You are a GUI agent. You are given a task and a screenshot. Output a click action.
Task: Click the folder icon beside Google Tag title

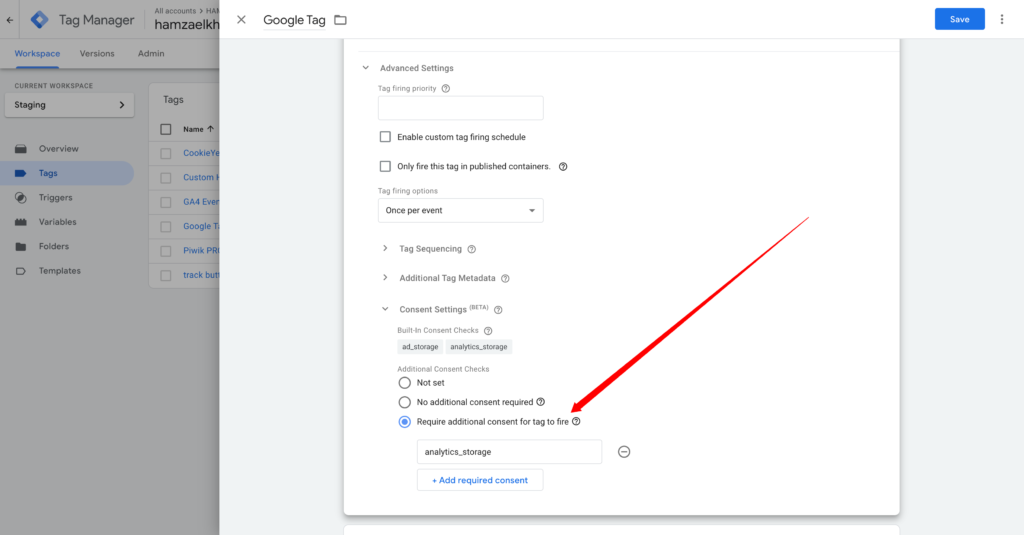click(x=340, y=20)
